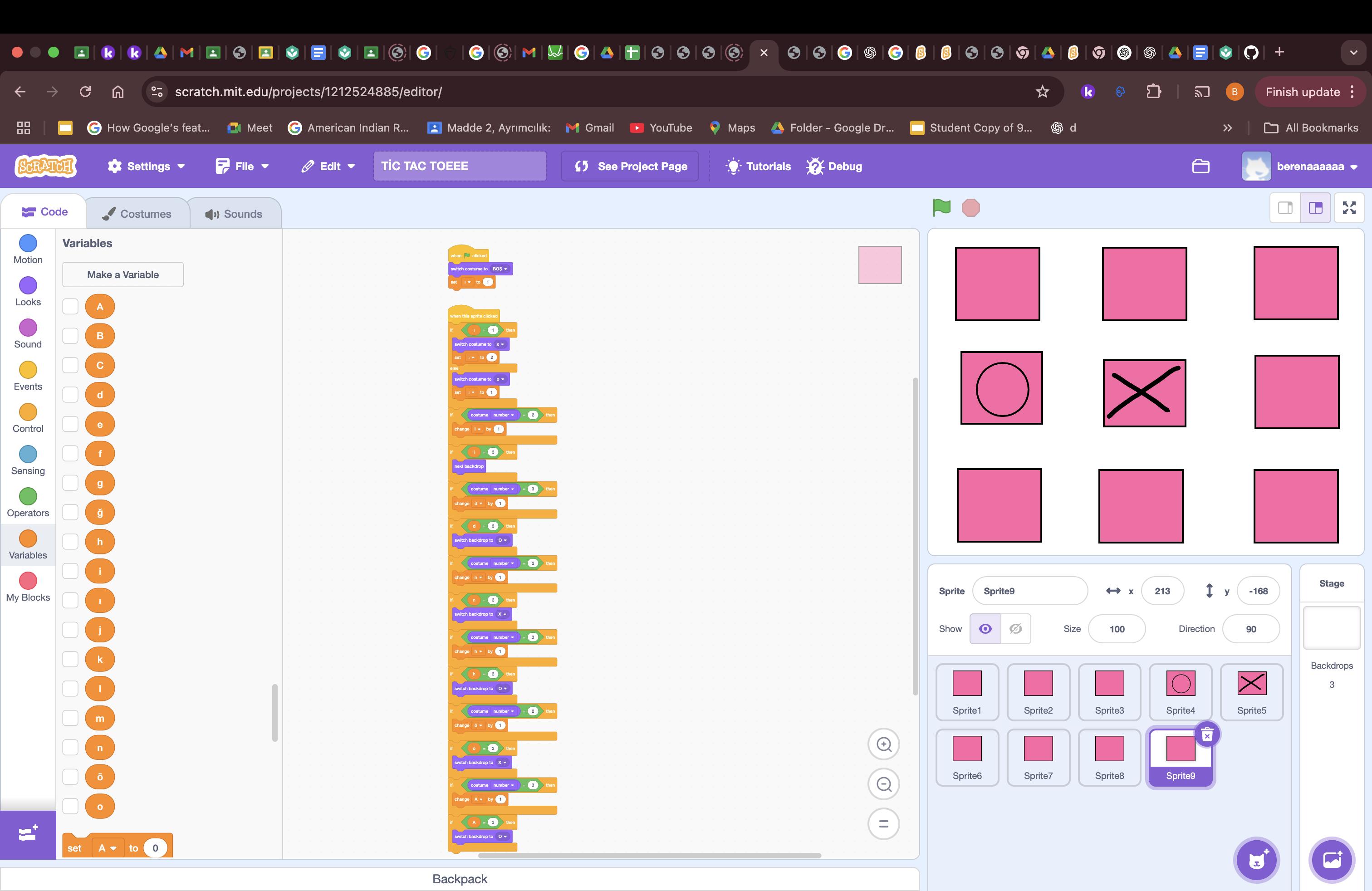Tick the checkbox for variable A

[70, 307]
